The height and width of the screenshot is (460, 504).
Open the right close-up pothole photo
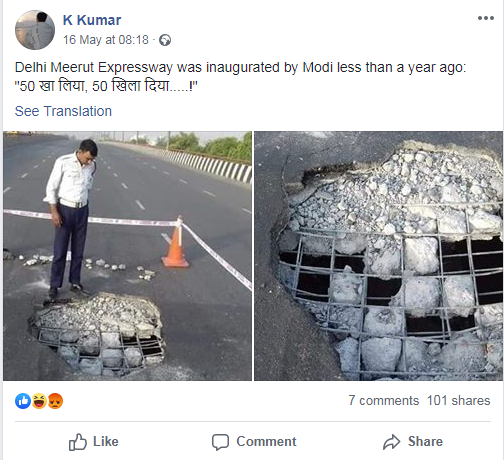pyautogui.click(x=379, y=256)
